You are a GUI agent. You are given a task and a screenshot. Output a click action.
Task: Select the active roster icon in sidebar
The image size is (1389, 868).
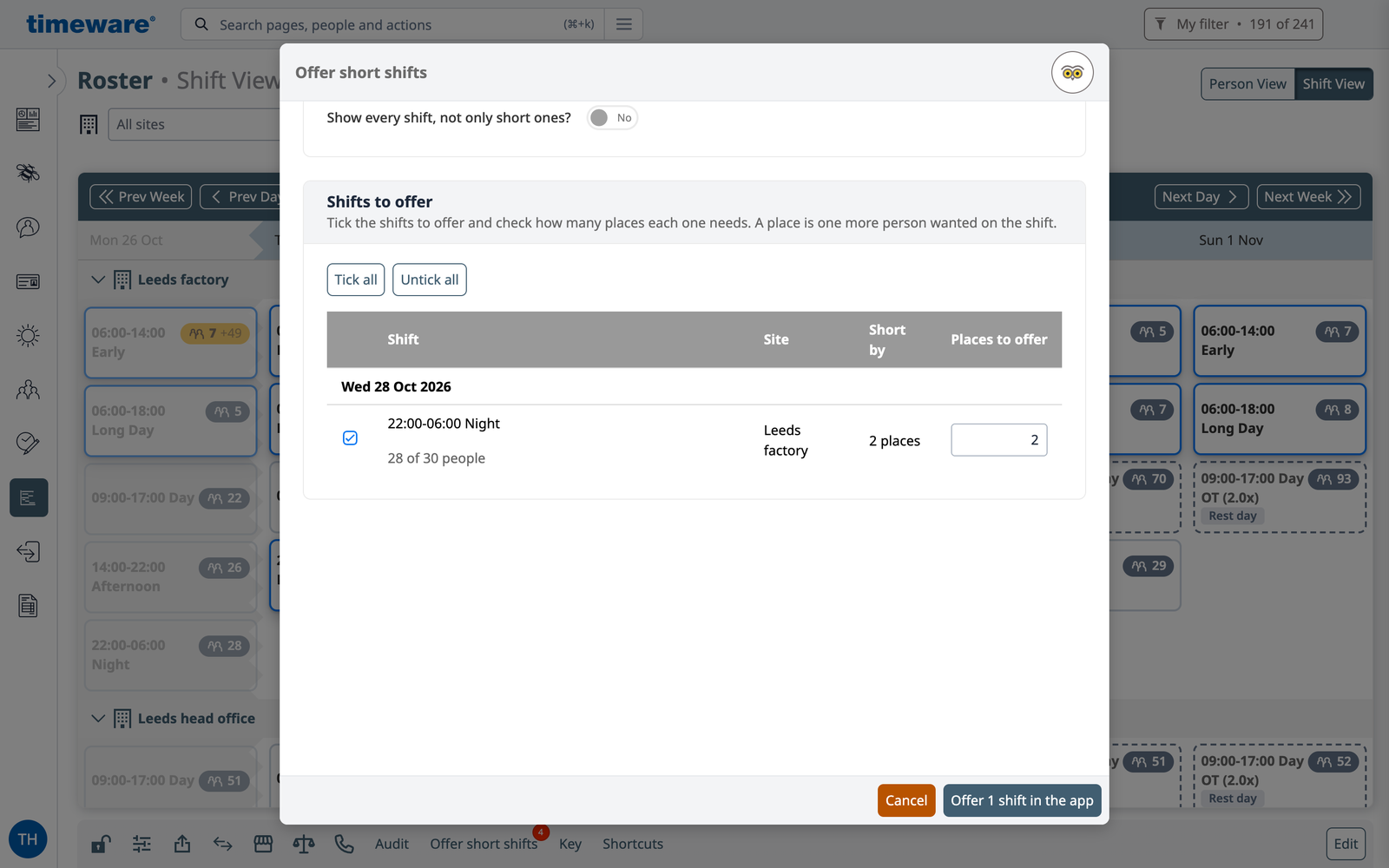coord(29,498)
